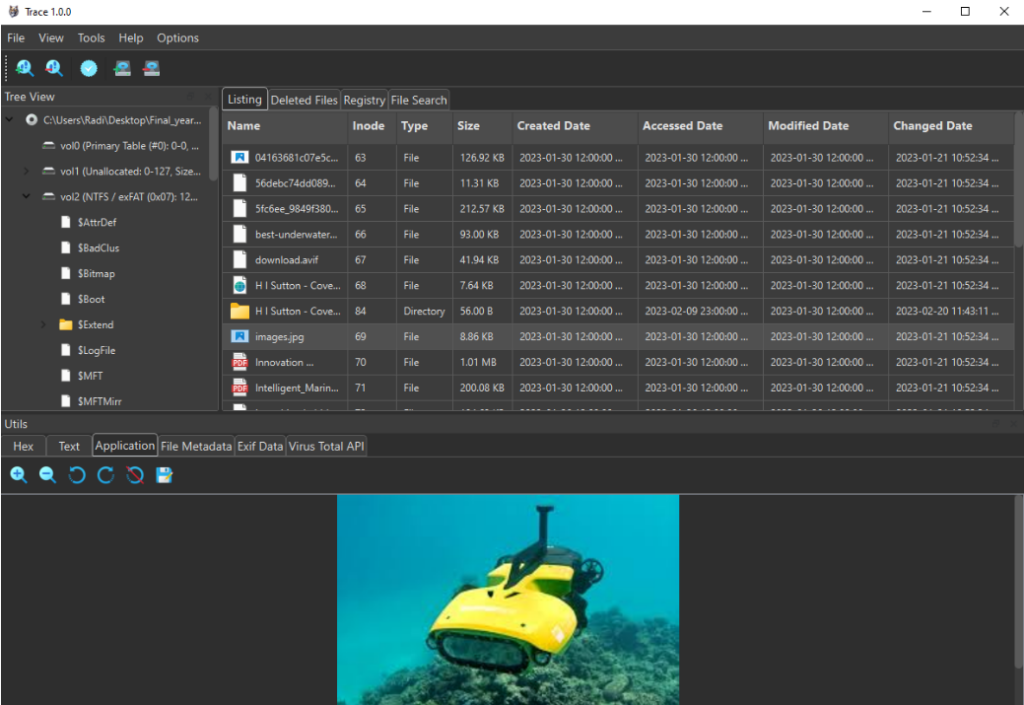Switch to the Deleted Files tab
The image size is (1024, 705).
[304, 100]
